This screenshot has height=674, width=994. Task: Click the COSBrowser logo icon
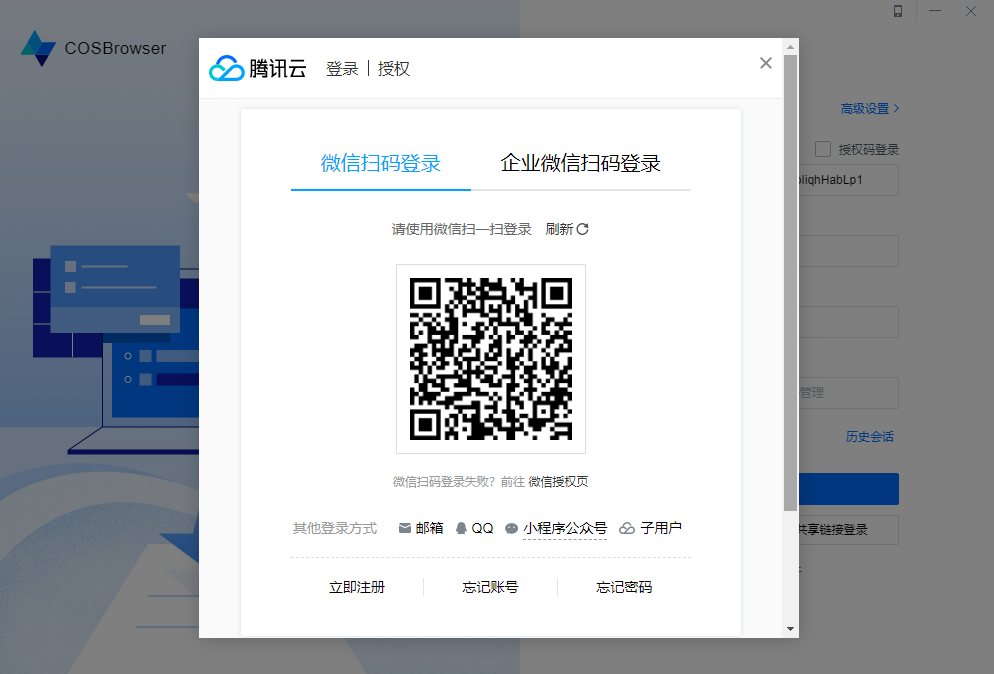tap(38, 48)
